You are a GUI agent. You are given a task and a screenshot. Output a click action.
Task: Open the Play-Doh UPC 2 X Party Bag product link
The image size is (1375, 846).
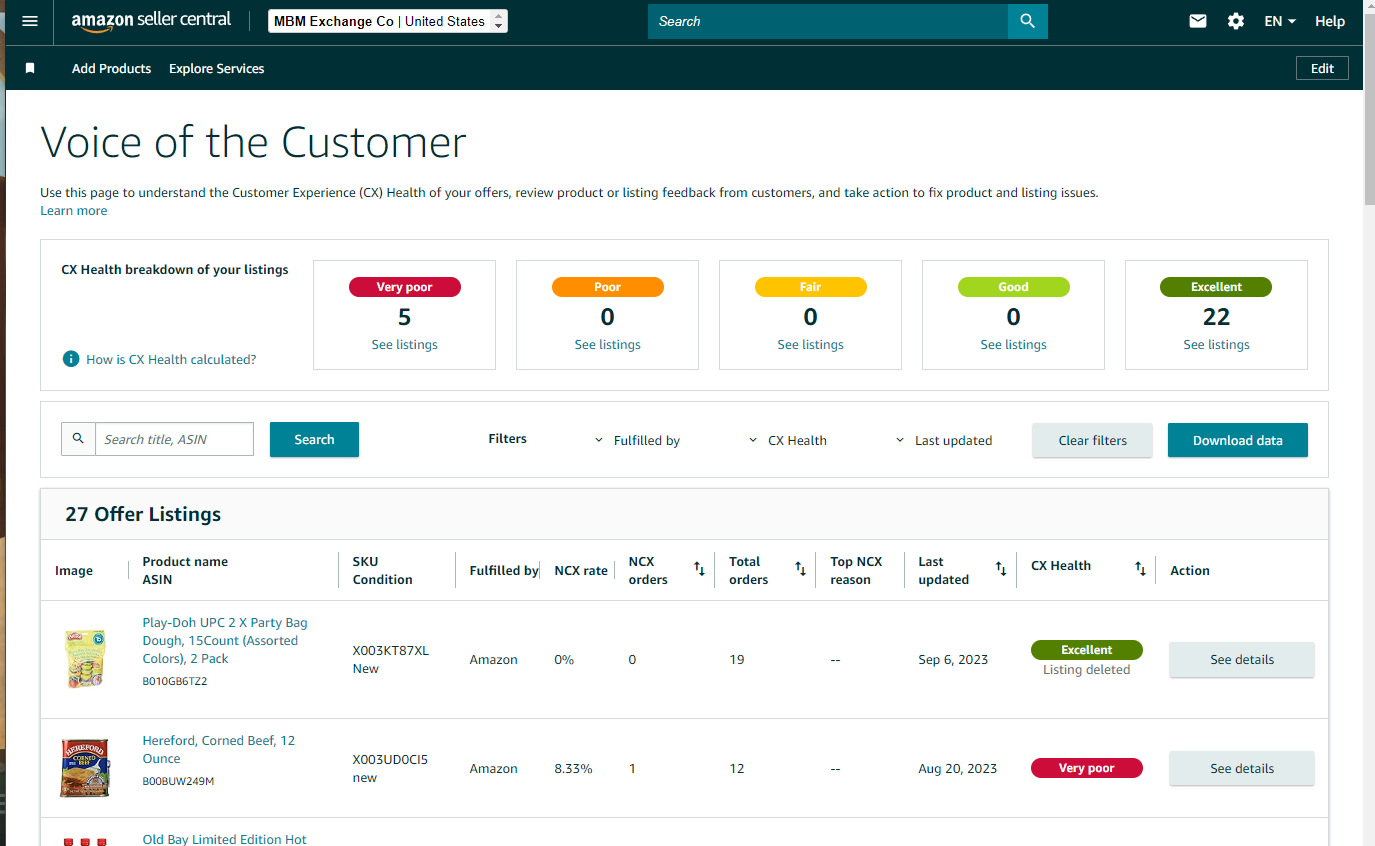(225, 641)
